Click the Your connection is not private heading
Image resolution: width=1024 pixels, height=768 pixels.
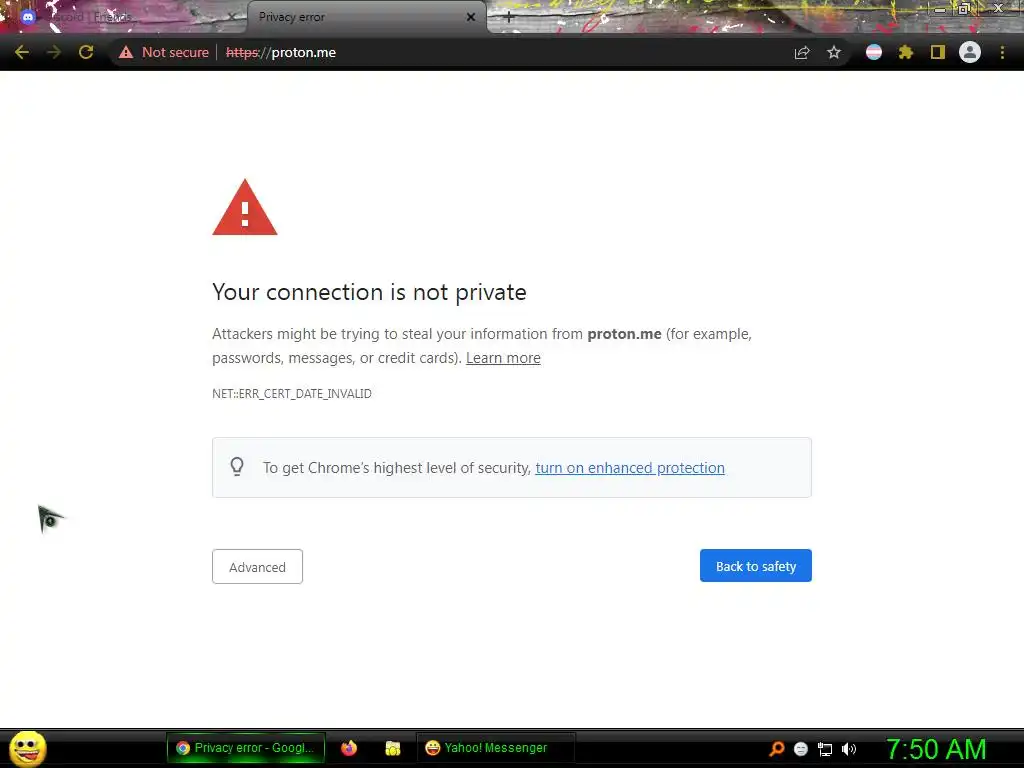click(x=369, y=292)
